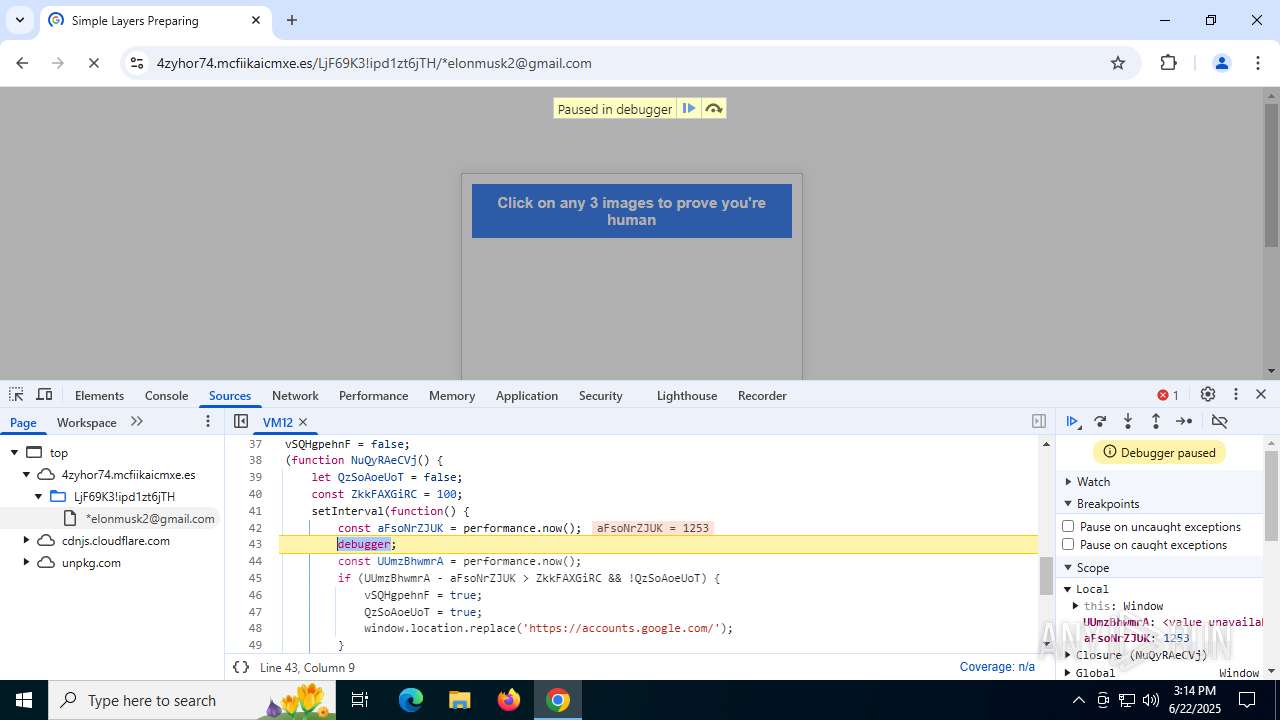Screen dimensions: 1280x720
Task: Step out of current function
Action: (x=1156, y=422)
